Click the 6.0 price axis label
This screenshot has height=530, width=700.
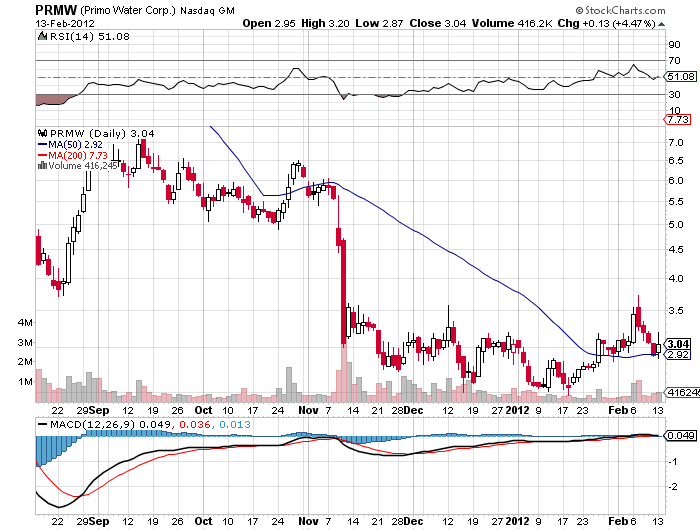(x=676, y=180)
